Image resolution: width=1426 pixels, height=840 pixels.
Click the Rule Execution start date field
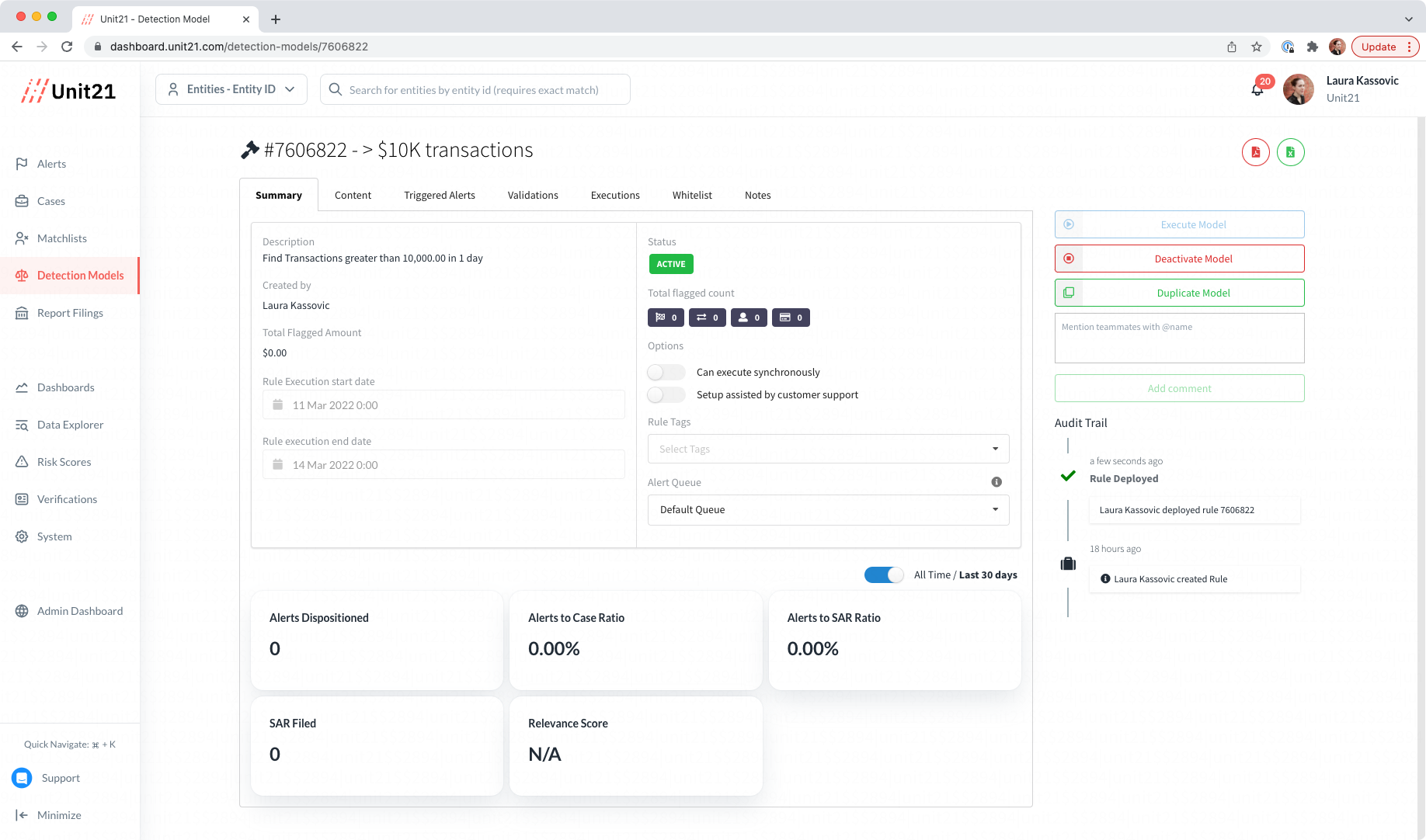click(x=443, y=404)
